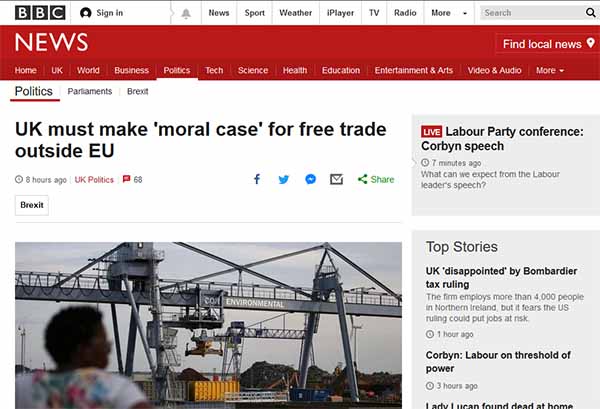Share article via Twitter bird icon
Image resolution: width=600 pixels, height=409 pixels.
pyautogui.click(x=284, y=179)
